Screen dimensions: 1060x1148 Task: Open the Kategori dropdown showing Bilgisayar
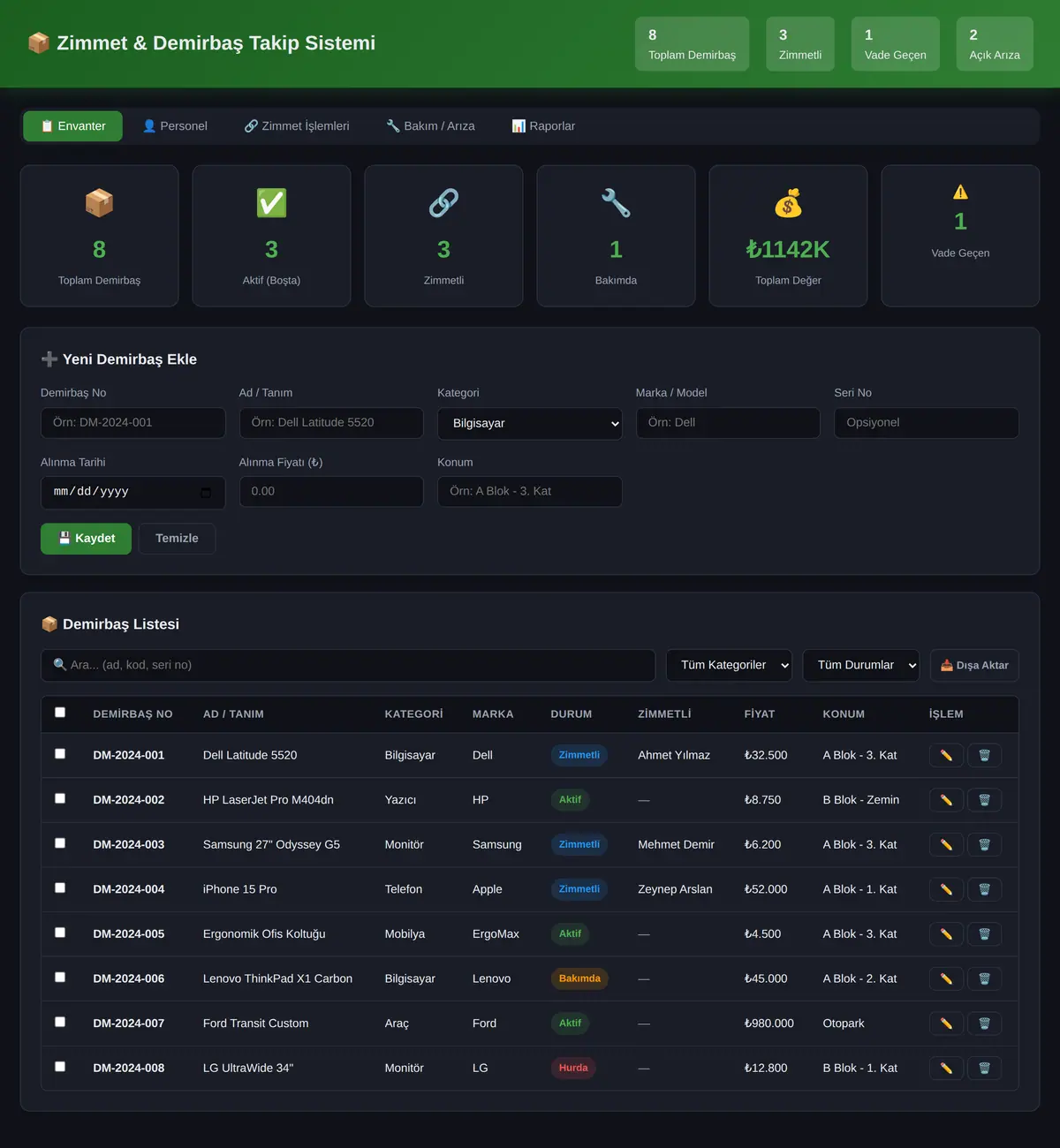pyautogui.click(x=530, y=423)
